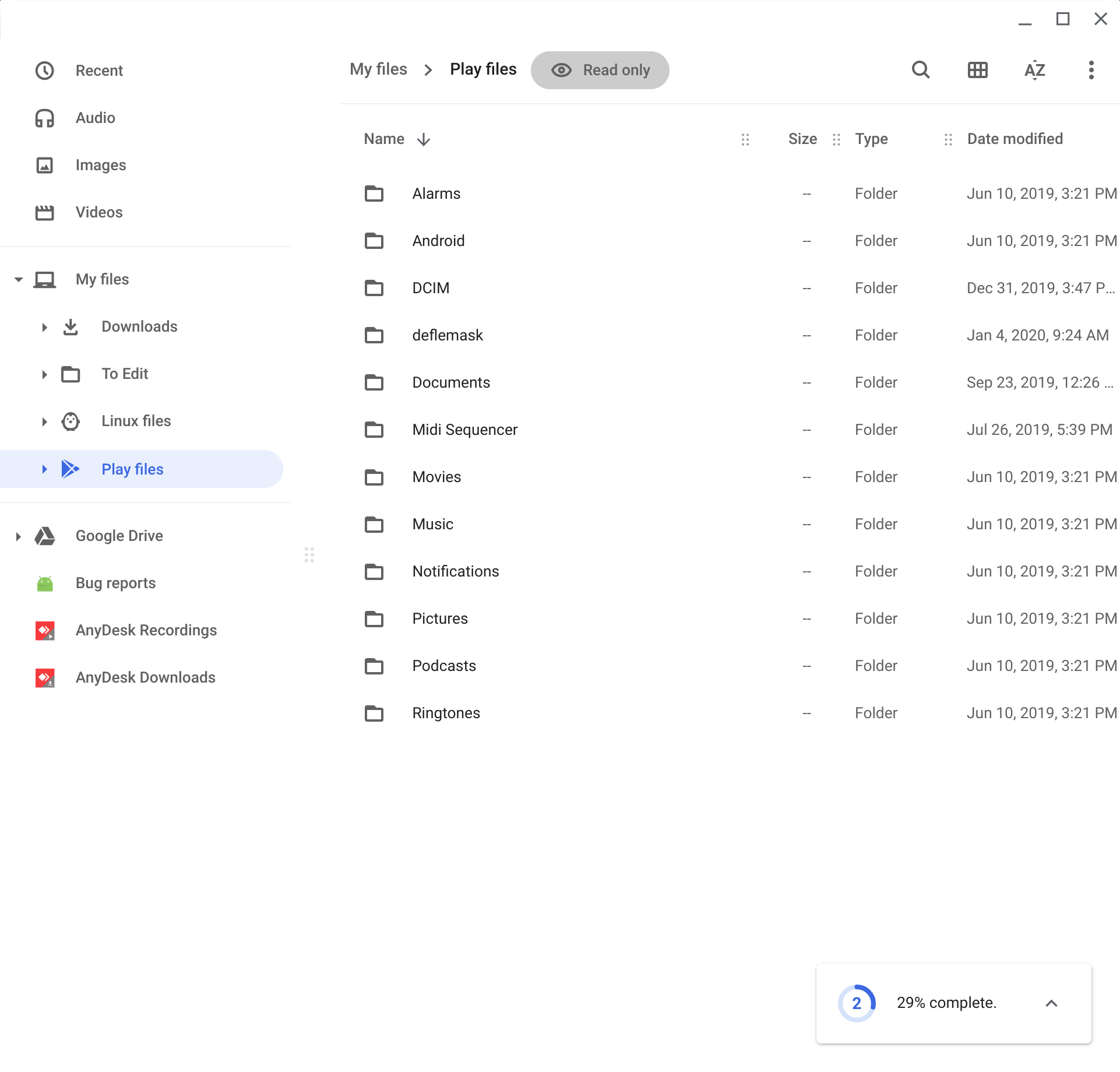Switch to thumbnail grid view
The image size is (1120, 1072).
pyautogui.click(x=977, y=70)
